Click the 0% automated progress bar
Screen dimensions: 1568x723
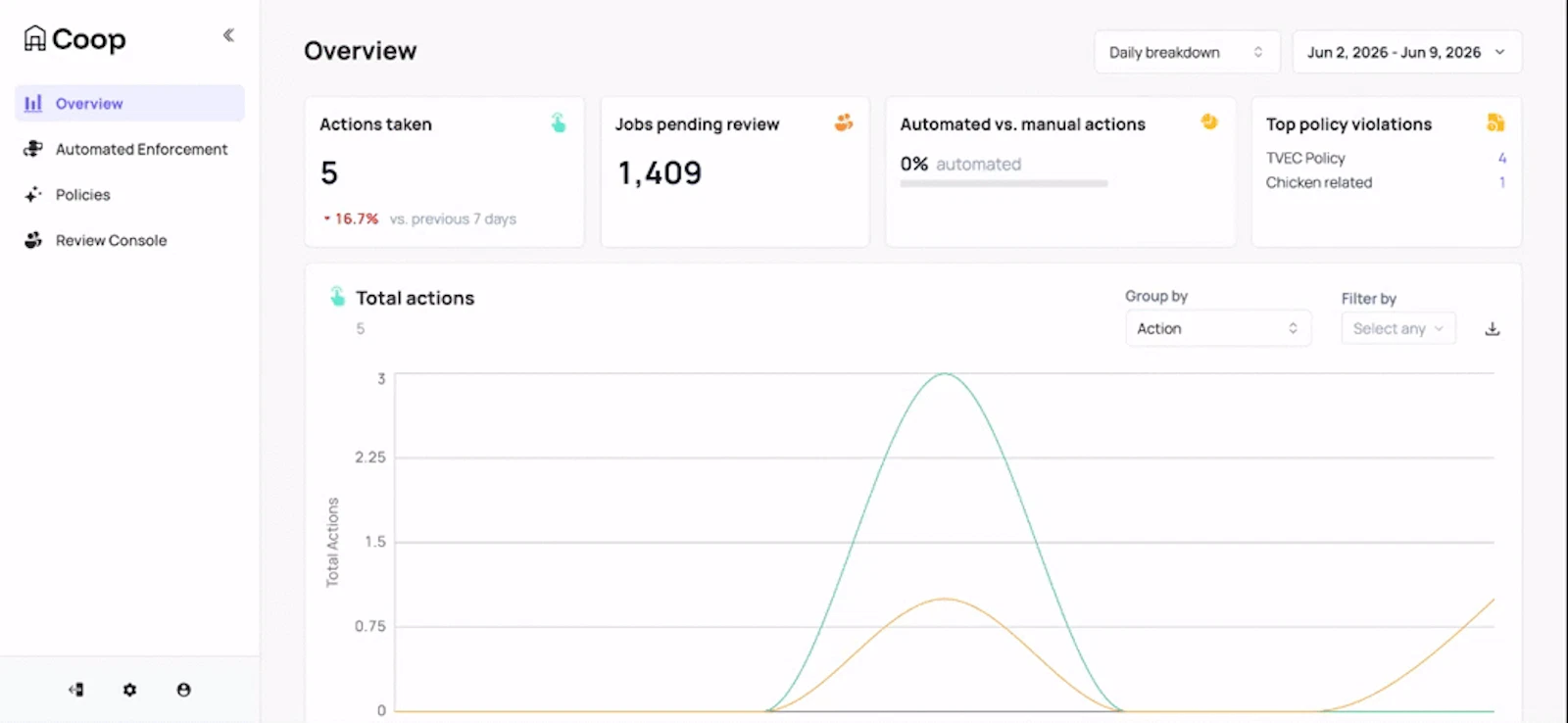tap(1004, 183)
